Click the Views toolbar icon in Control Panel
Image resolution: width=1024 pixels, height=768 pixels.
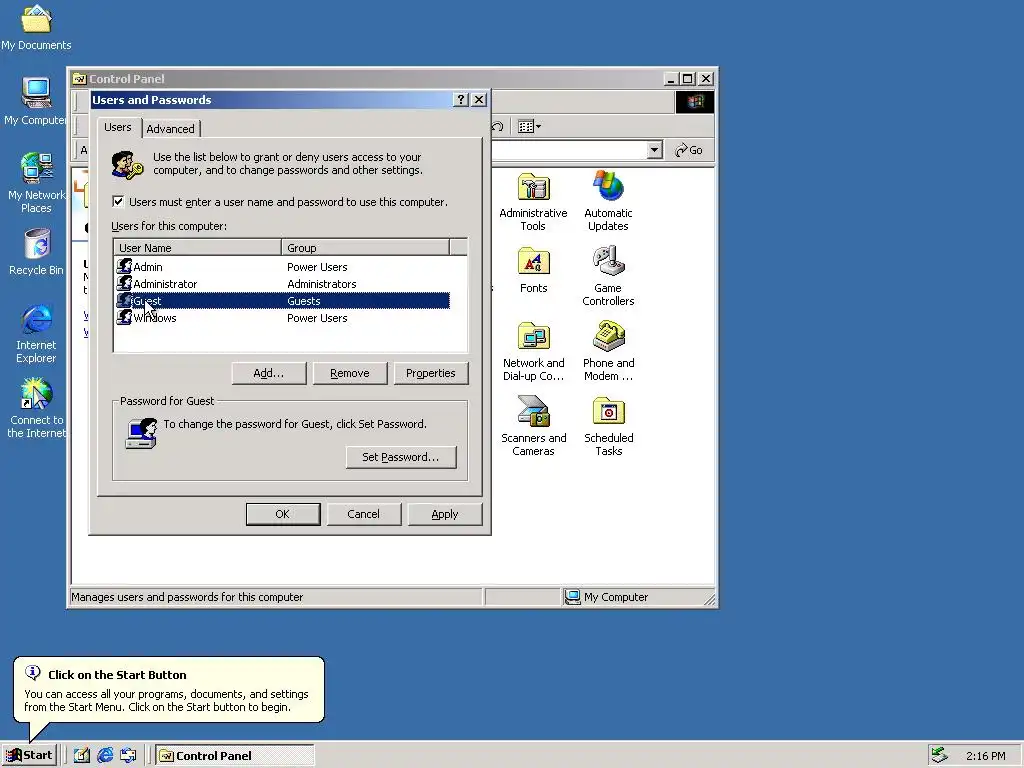(529, 127)
